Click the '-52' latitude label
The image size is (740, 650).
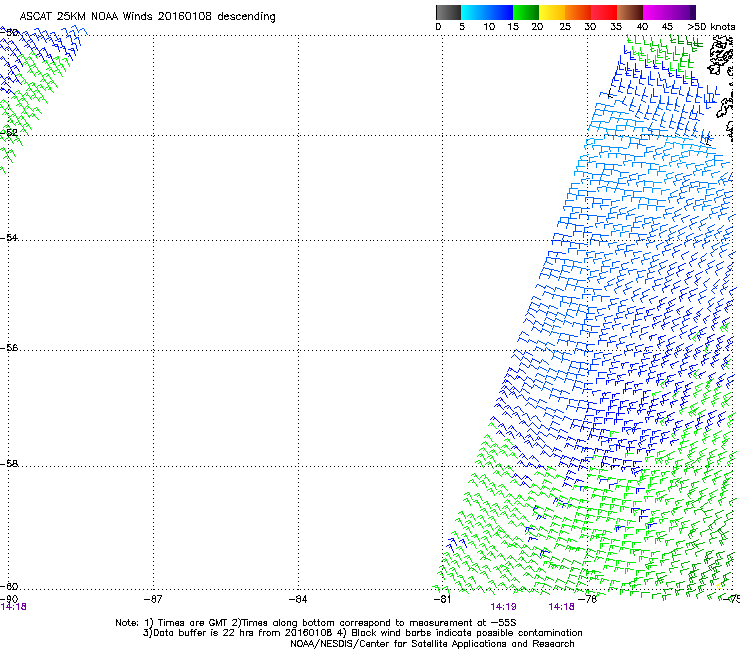pyautogui.click(x=9, y=133)
